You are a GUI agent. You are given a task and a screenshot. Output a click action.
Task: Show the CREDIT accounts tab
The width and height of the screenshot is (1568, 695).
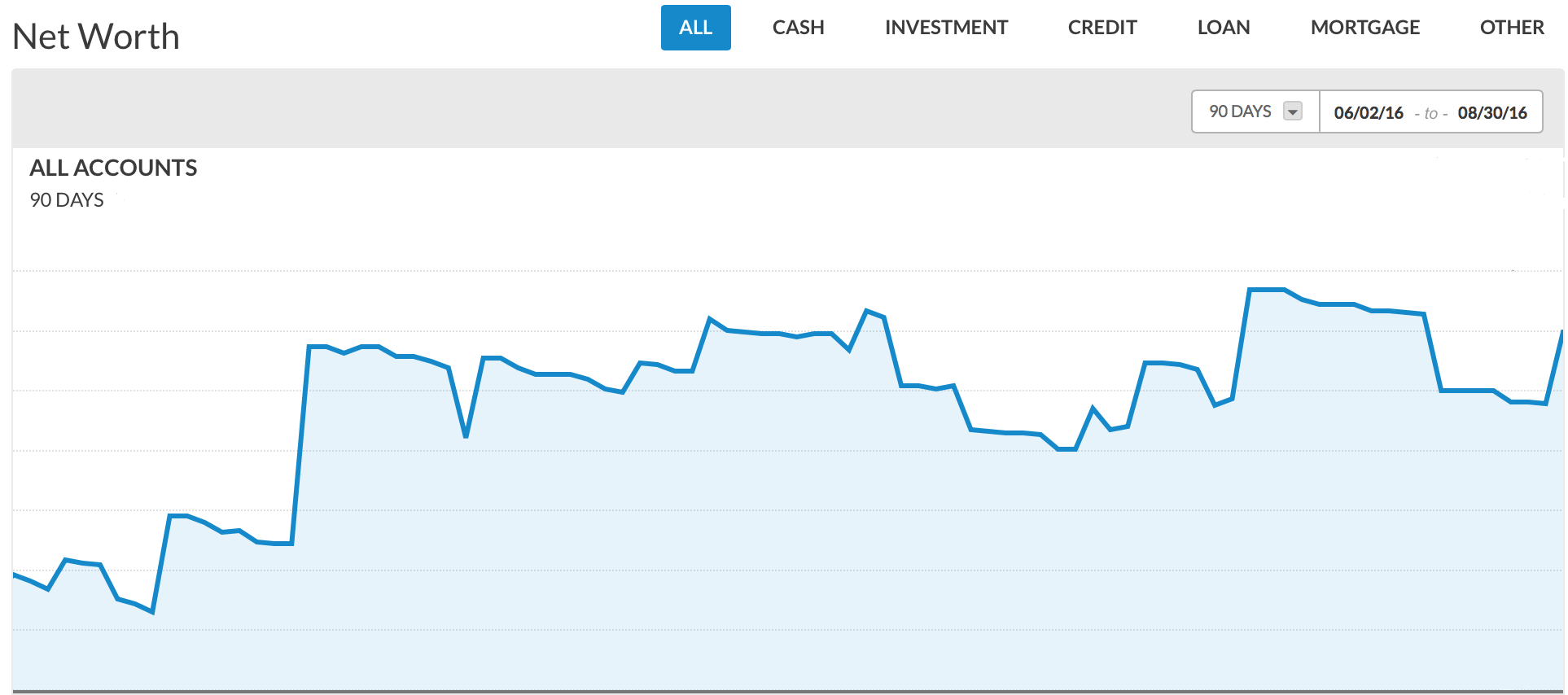pyautogui.click(x=1102, y=28)
